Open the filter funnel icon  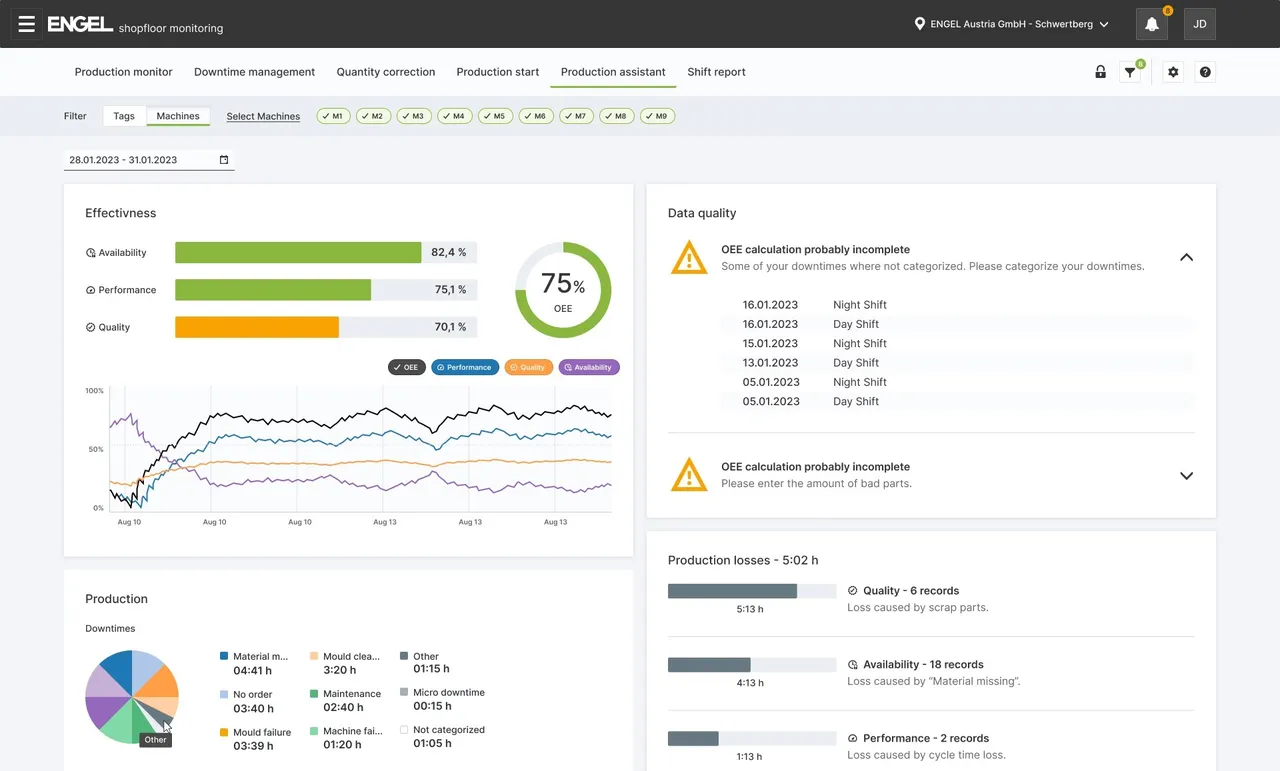1130,72
